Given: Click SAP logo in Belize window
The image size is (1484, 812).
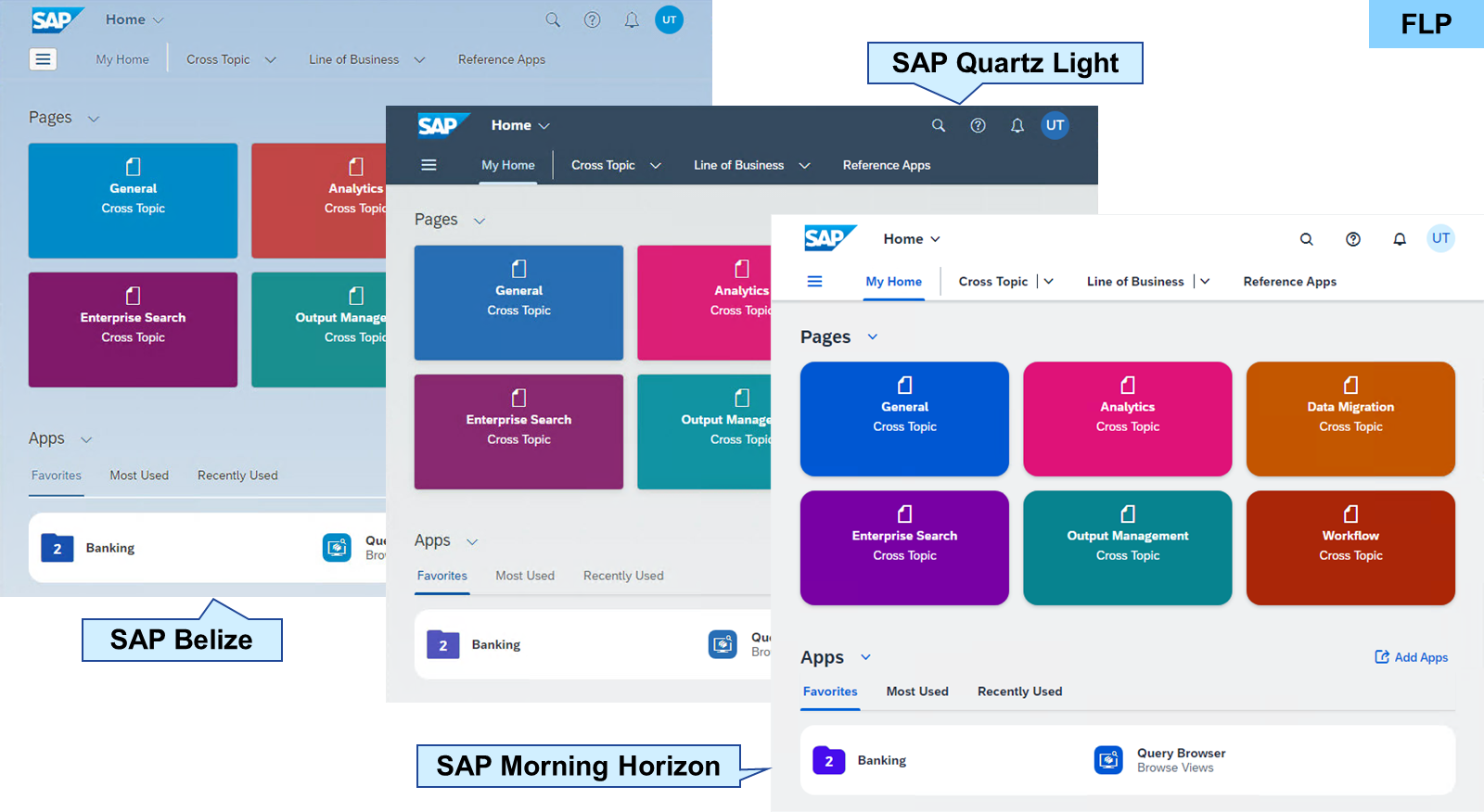Looking at the screenshot, I should [x=58, y=19].
